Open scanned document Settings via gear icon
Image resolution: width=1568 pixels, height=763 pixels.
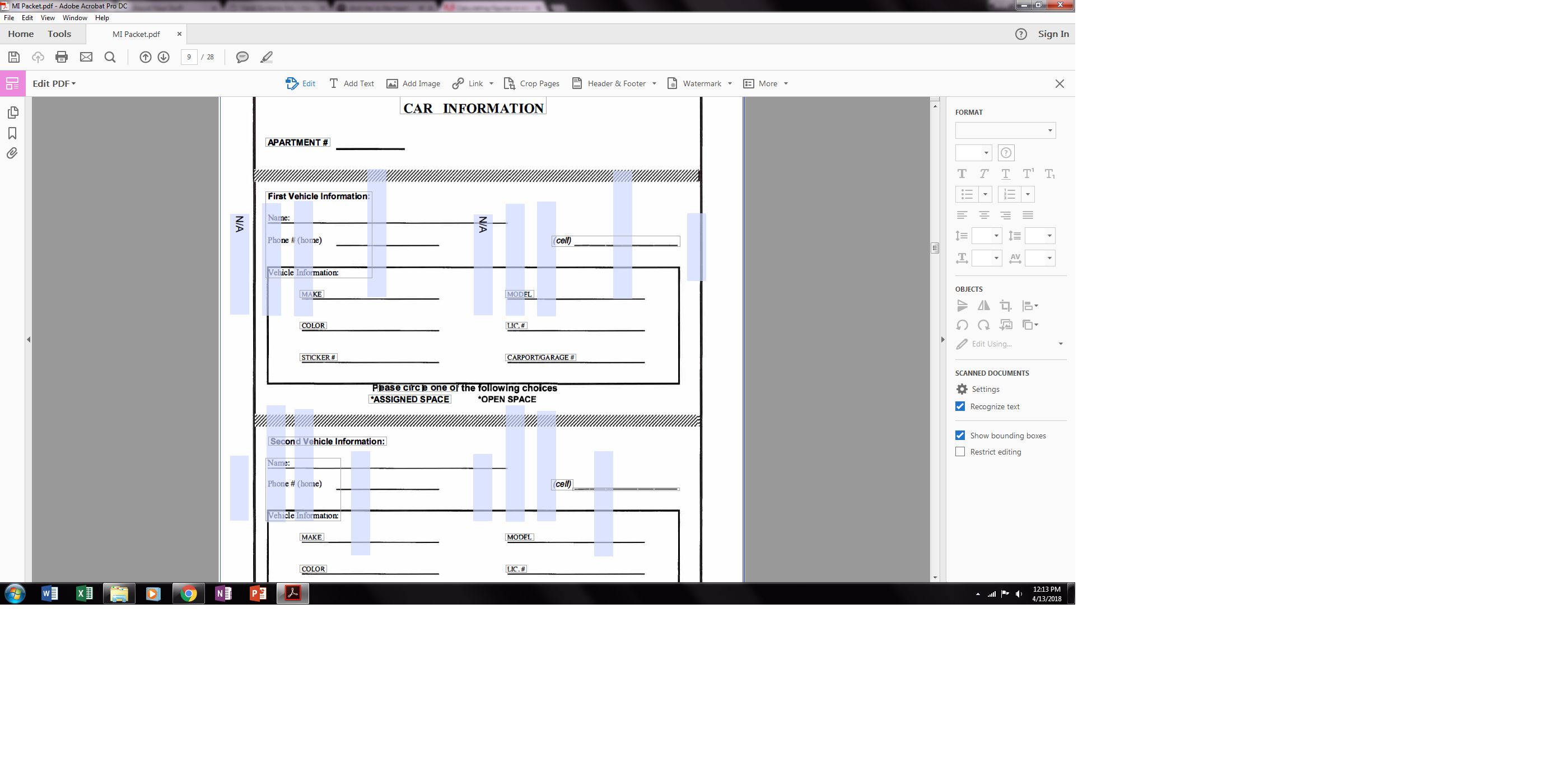coord(962,389)
